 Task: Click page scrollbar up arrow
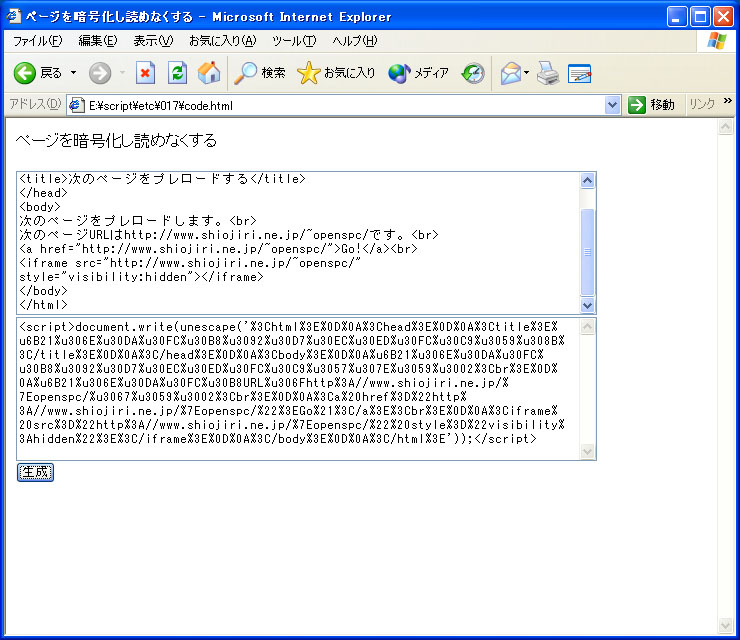(725, 126)
